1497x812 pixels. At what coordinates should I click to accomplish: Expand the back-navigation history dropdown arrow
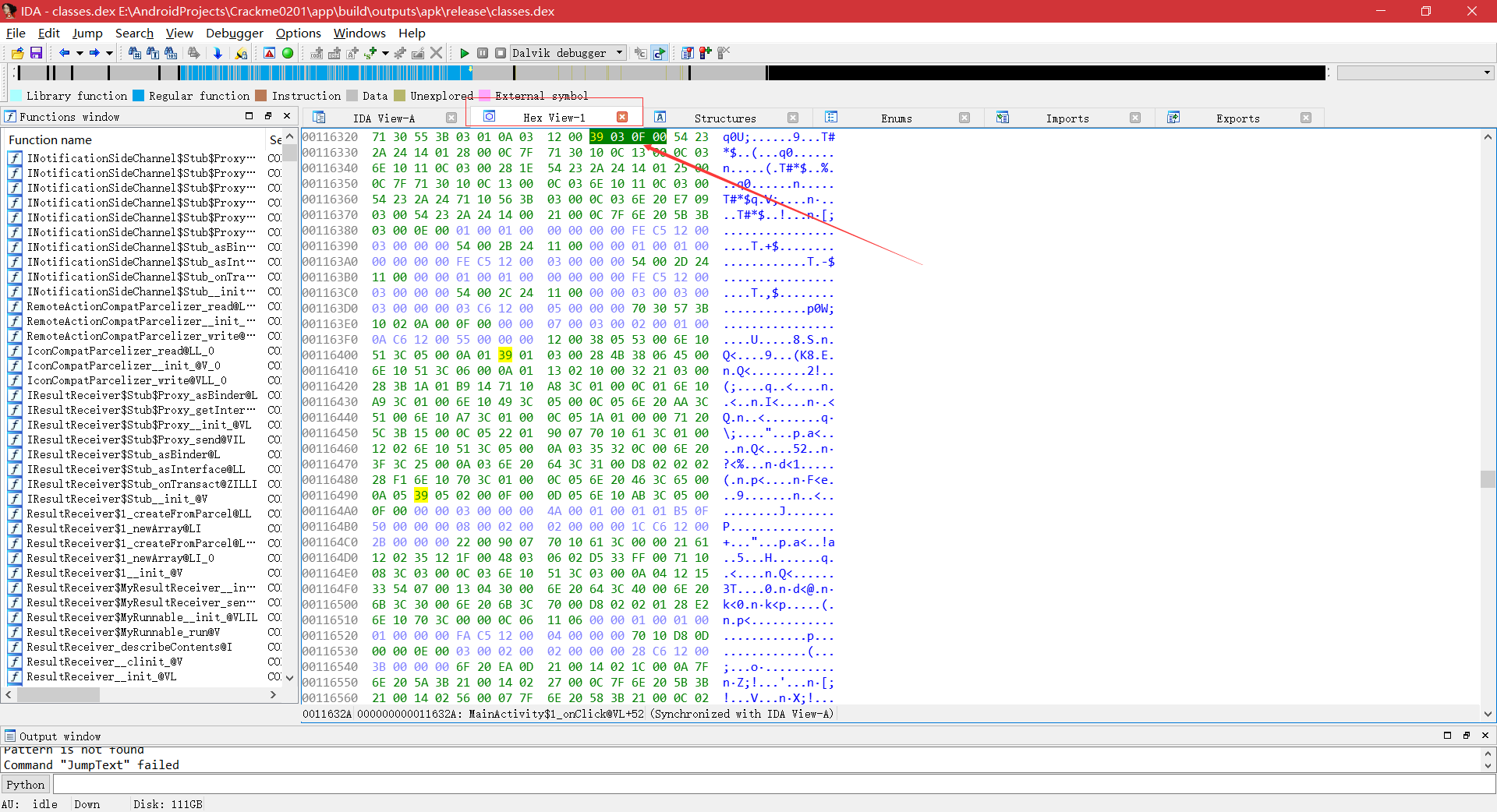[80, 53]
